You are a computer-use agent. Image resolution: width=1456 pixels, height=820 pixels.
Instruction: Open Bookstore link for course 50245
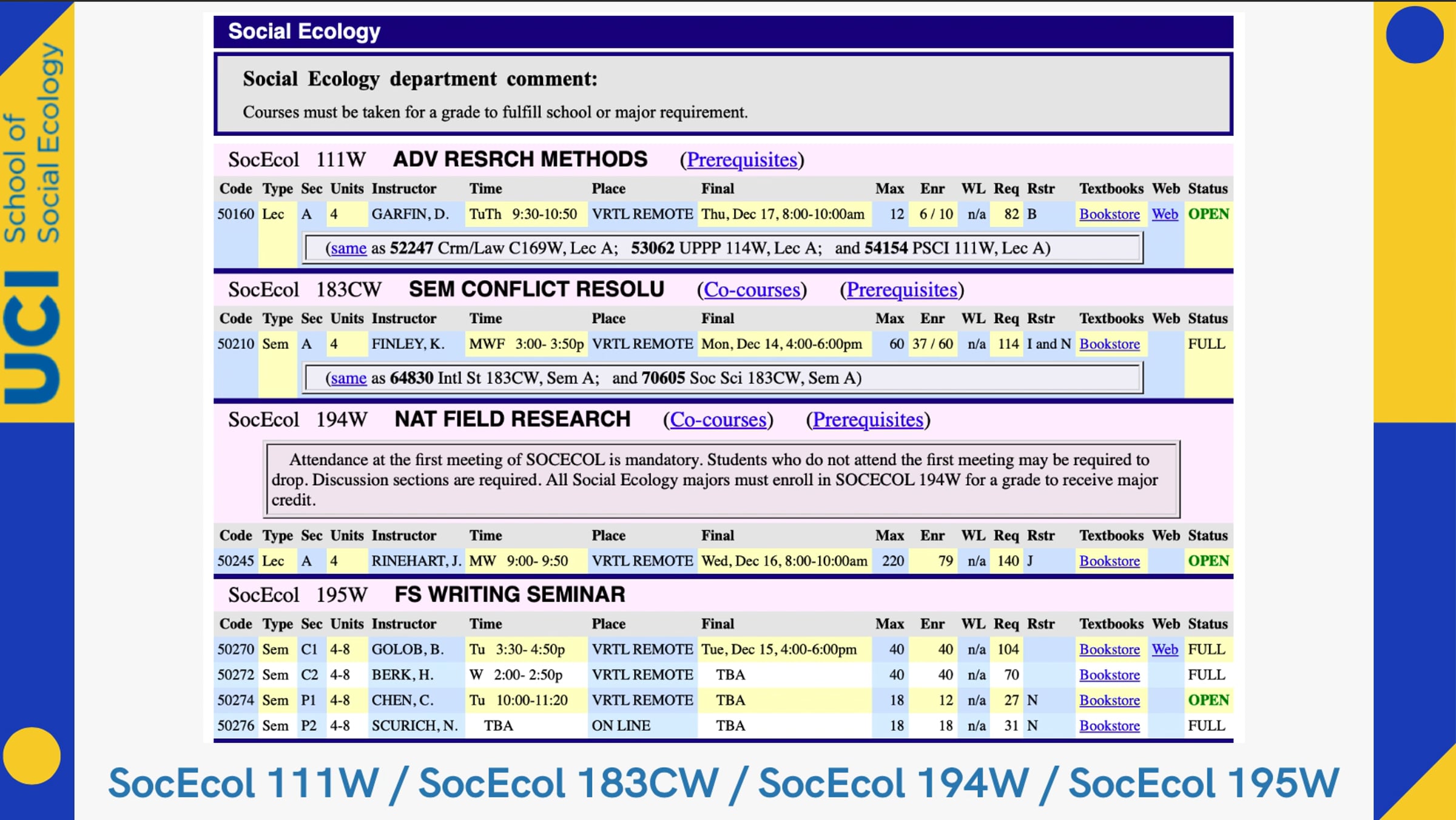tap(1109, 561)
